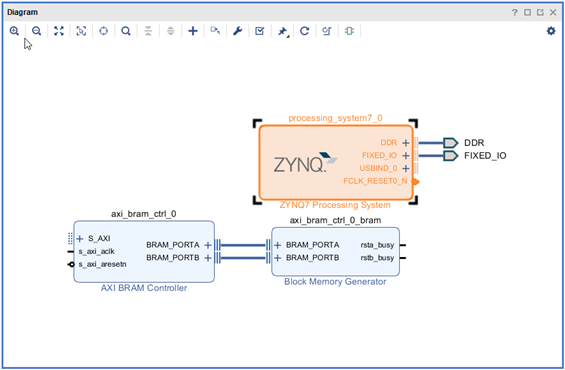Expand S_AXI interface on BRAM controller
Viewport: 565px width, 370px height.
[x=80, y=239]
